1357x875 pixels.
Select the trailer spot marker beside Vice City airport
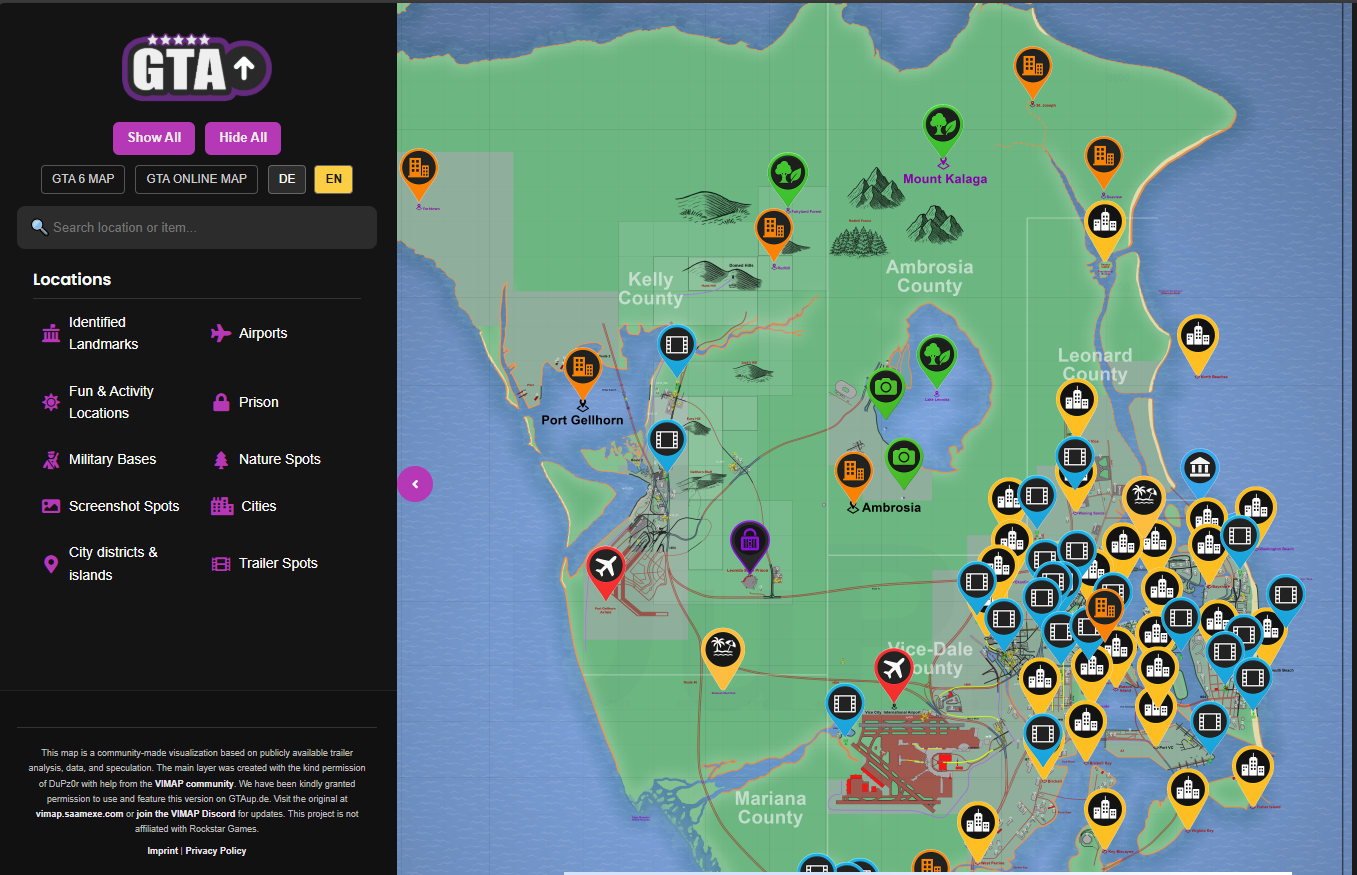[x=845, y=708]
